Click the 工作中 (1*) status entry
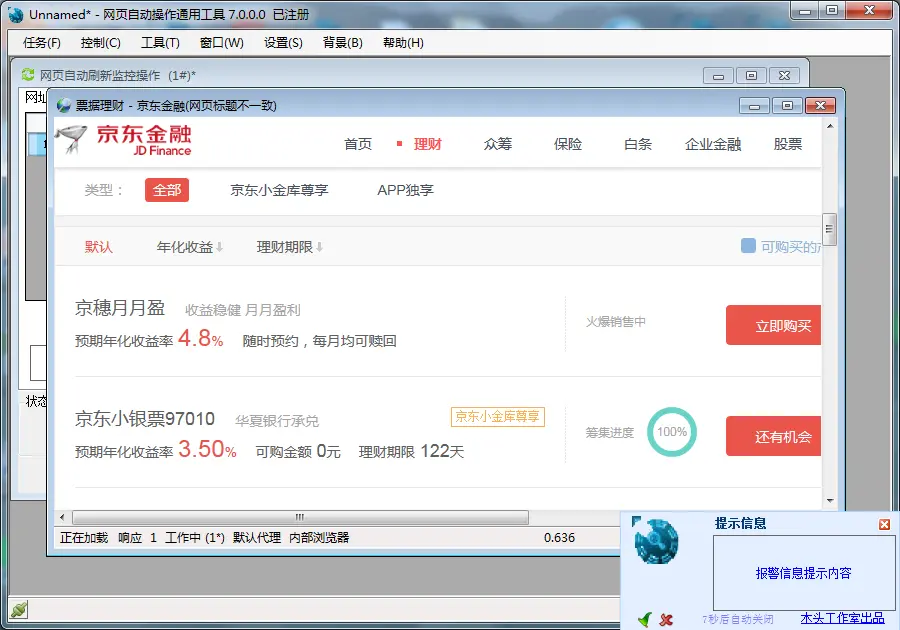Image resolution: width=900 pixels, height=630 pixels. (195, 538)
